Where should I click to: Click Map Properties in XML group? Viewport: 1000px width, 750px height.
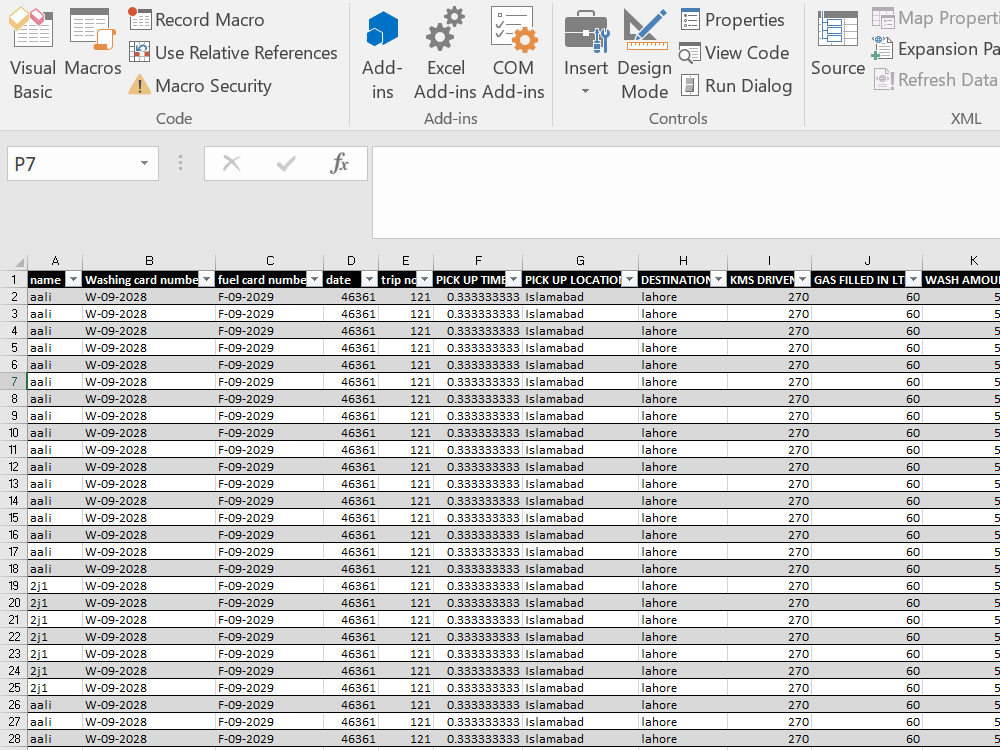click(936, 18)
